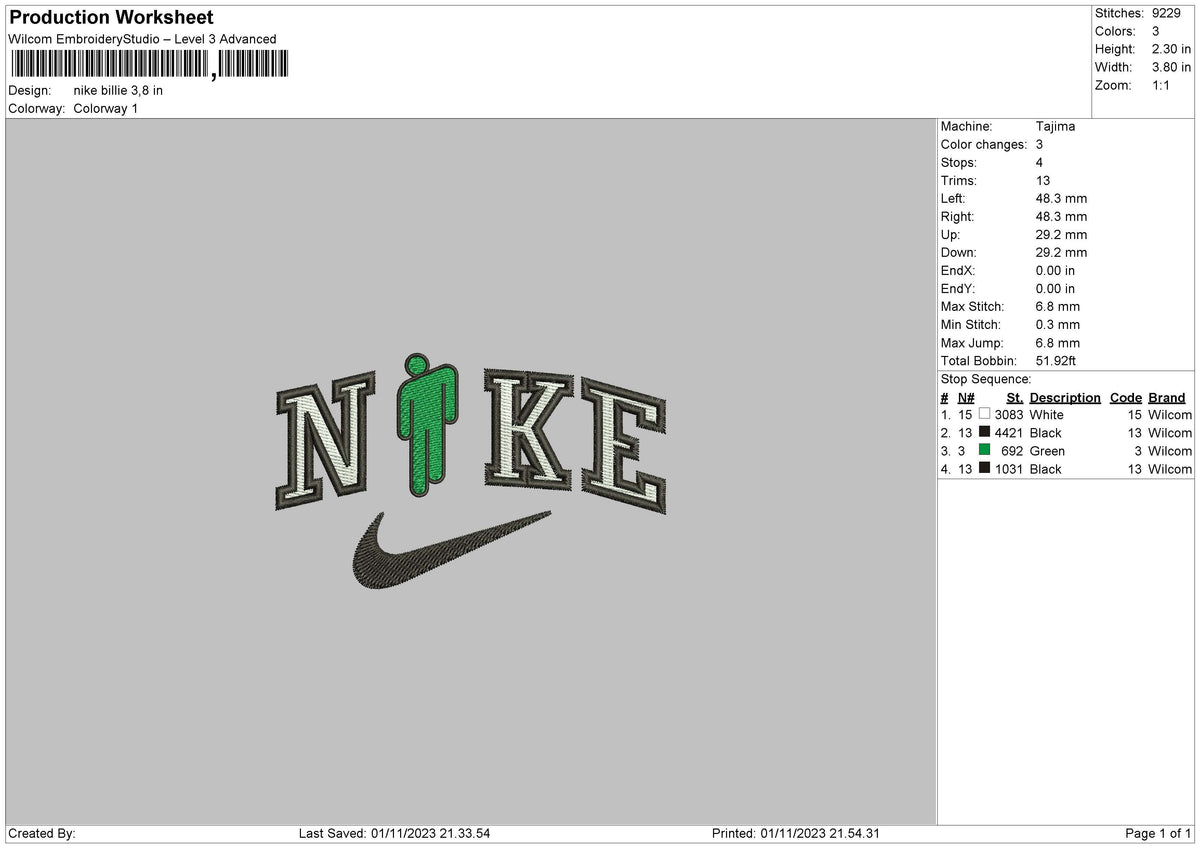The image size is (1200, 848).
Task: Click the green color swatch in row 3
Action: pyautogui.click(x=985, y=450)
